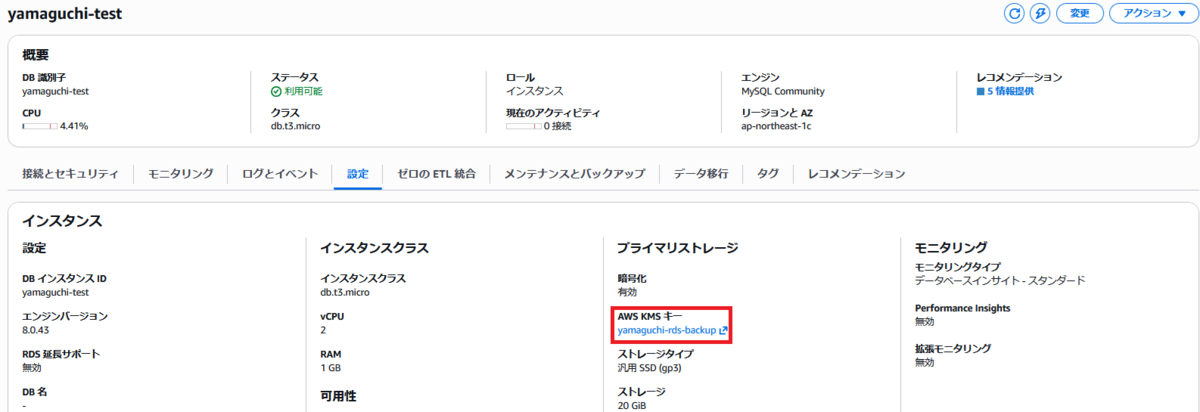Click the lightning bolt icon button

point(1040,13)
